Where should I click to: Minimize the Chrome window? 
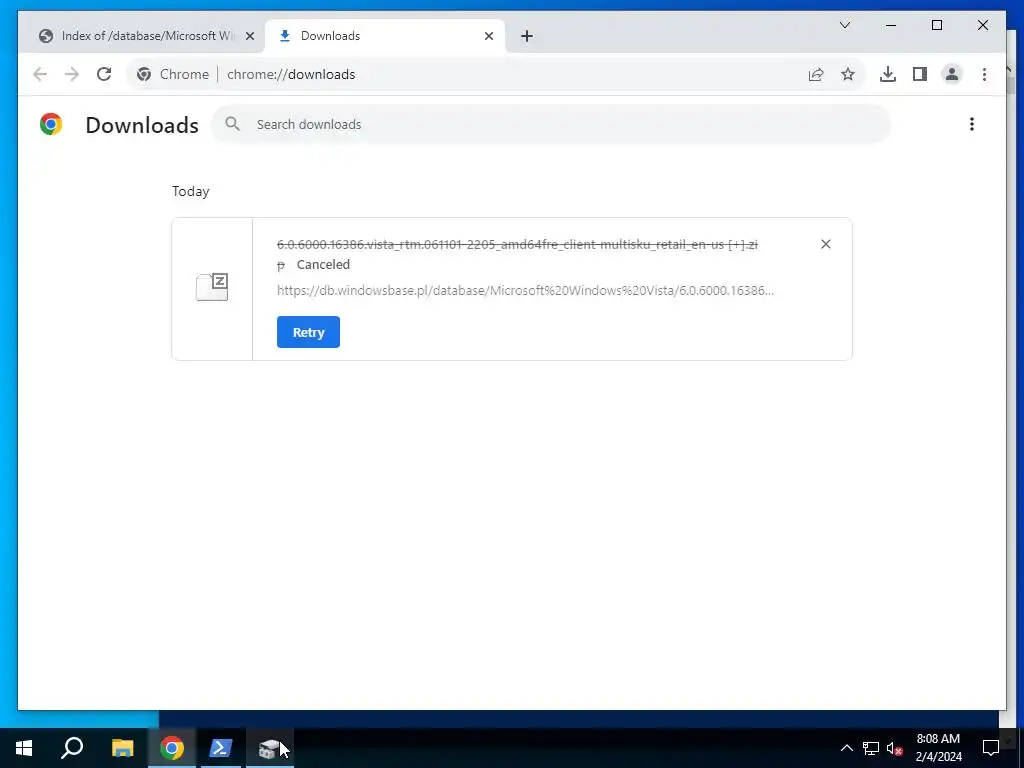click(891, 25)
